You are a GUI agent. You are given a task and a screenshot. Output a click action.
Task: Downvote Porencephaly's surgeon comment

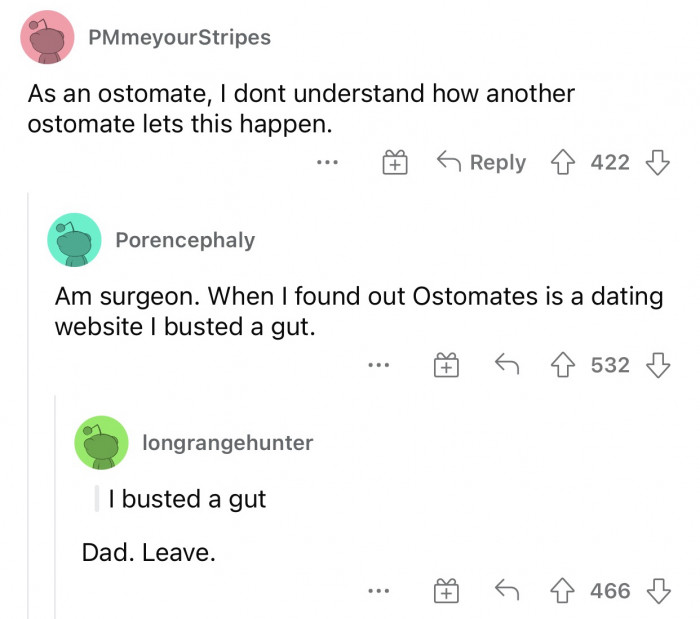click(658, 366)
